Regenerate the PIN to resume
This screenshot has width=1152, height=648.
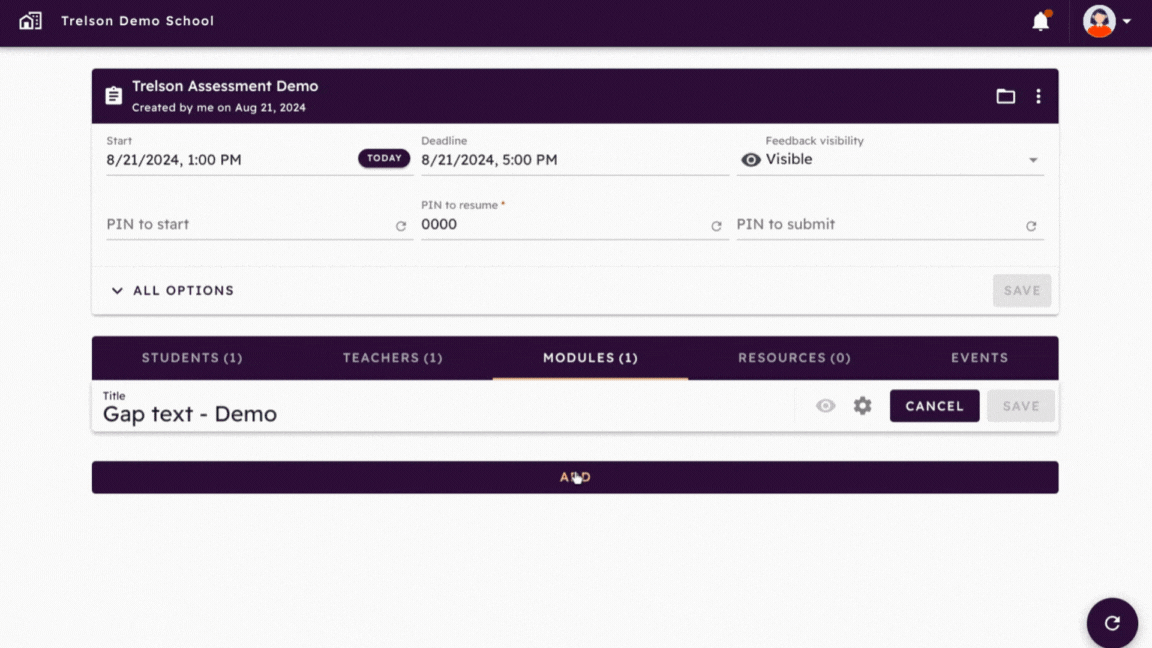coord(716,226)
